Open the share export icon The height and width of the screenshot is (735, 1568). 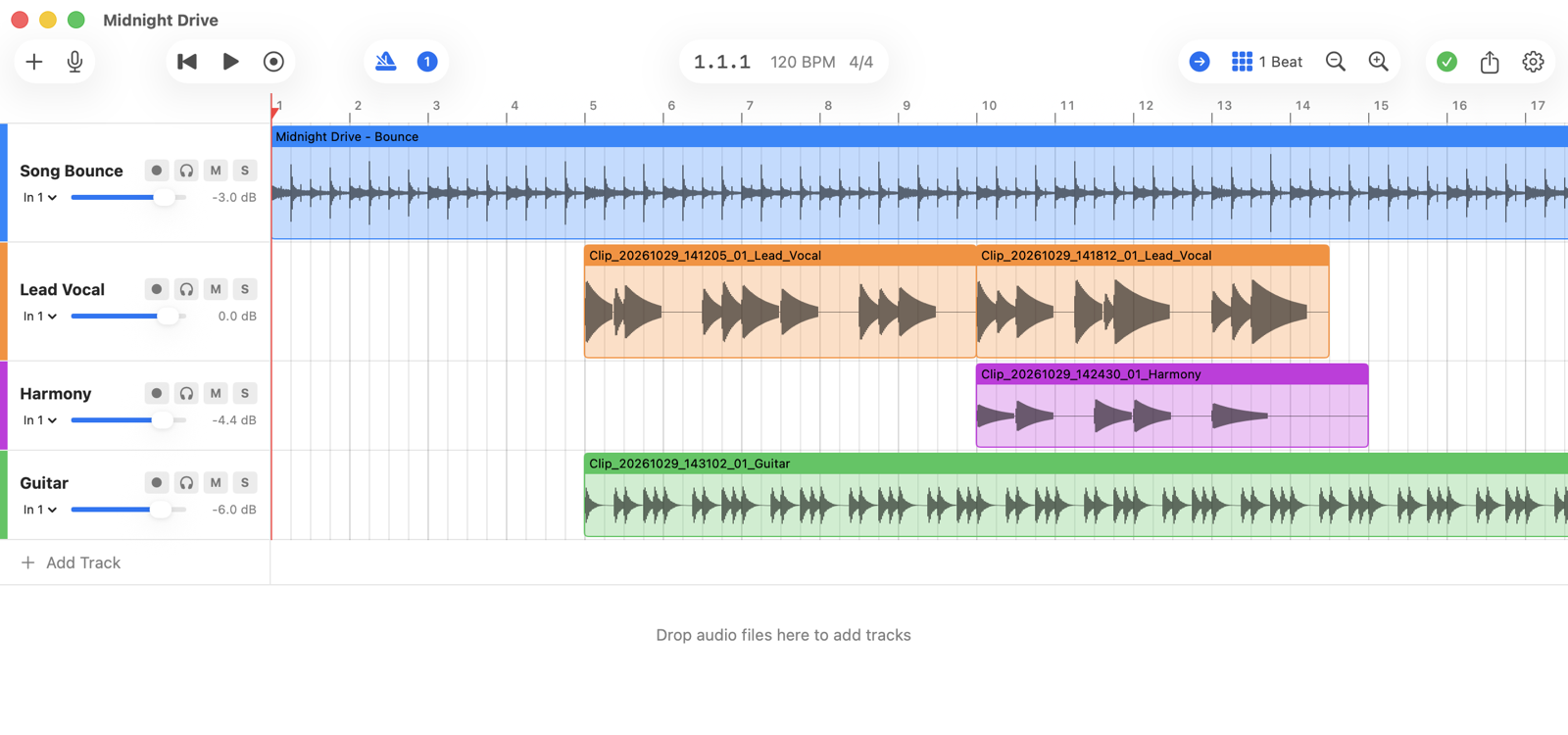[x=1490, y=62]
